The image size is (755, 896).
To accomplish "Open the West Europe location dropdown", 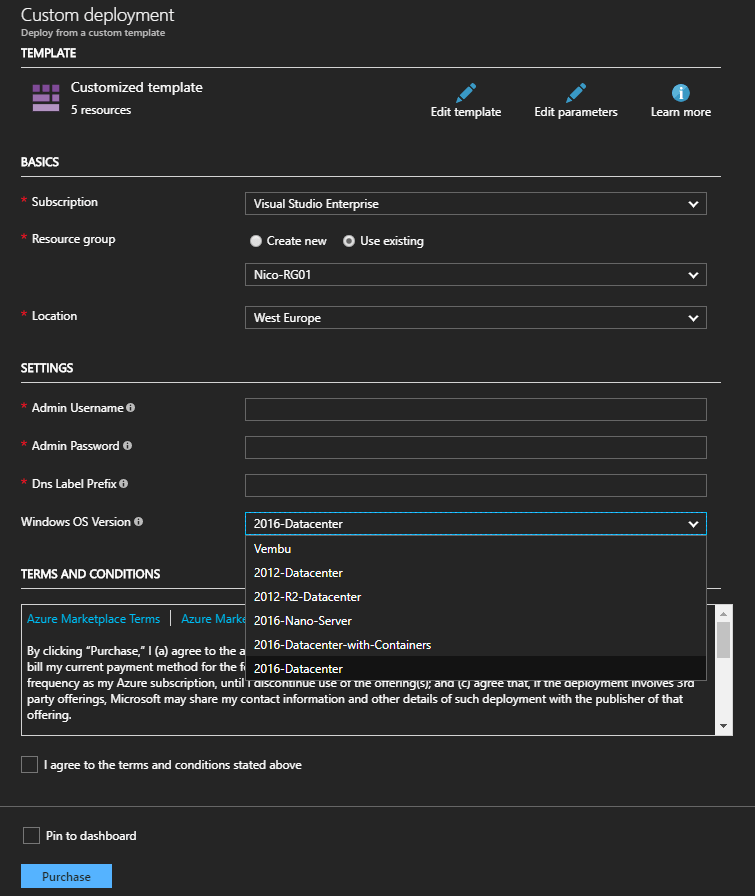I will [476, 318].
